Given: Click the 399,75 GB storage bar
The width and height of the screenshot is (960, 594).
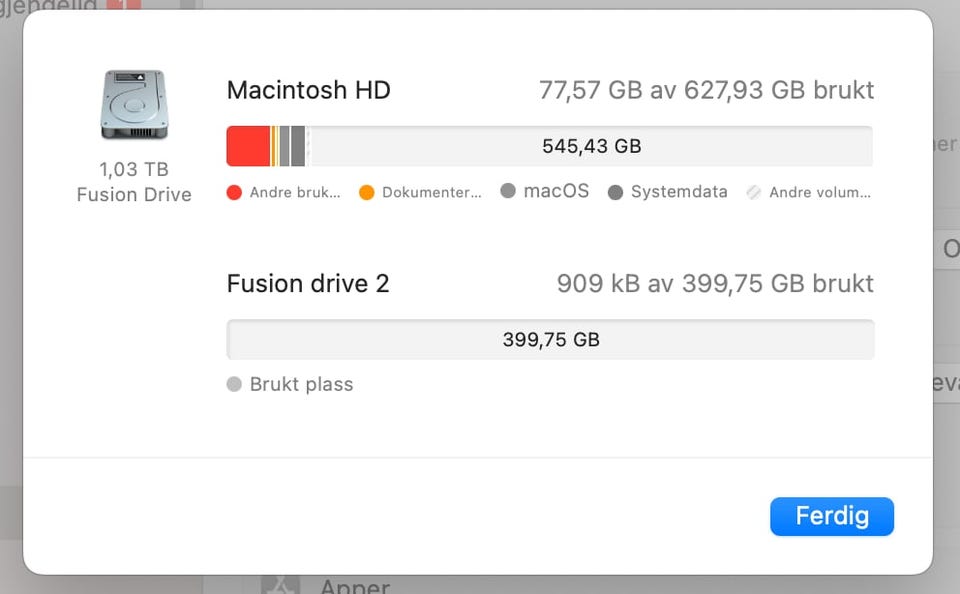Looking at the screenshot, I should coord(550,340).
